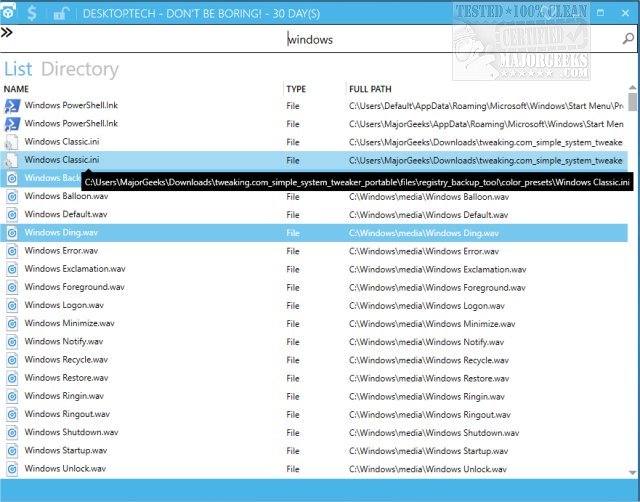
Task: Click the audio icon of Windows Ringout.wav
Action: [x=12, y=415]
